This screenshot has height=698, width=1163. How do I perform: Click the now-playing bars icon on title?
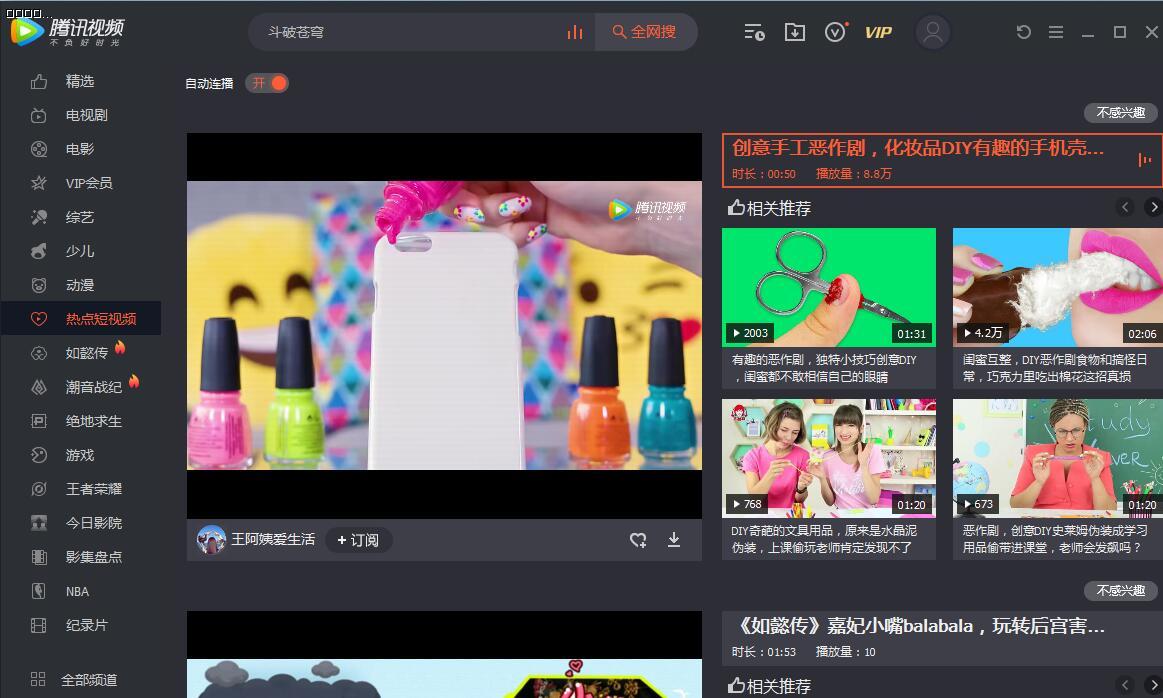pyautogui.click(x=1144, y=159)
